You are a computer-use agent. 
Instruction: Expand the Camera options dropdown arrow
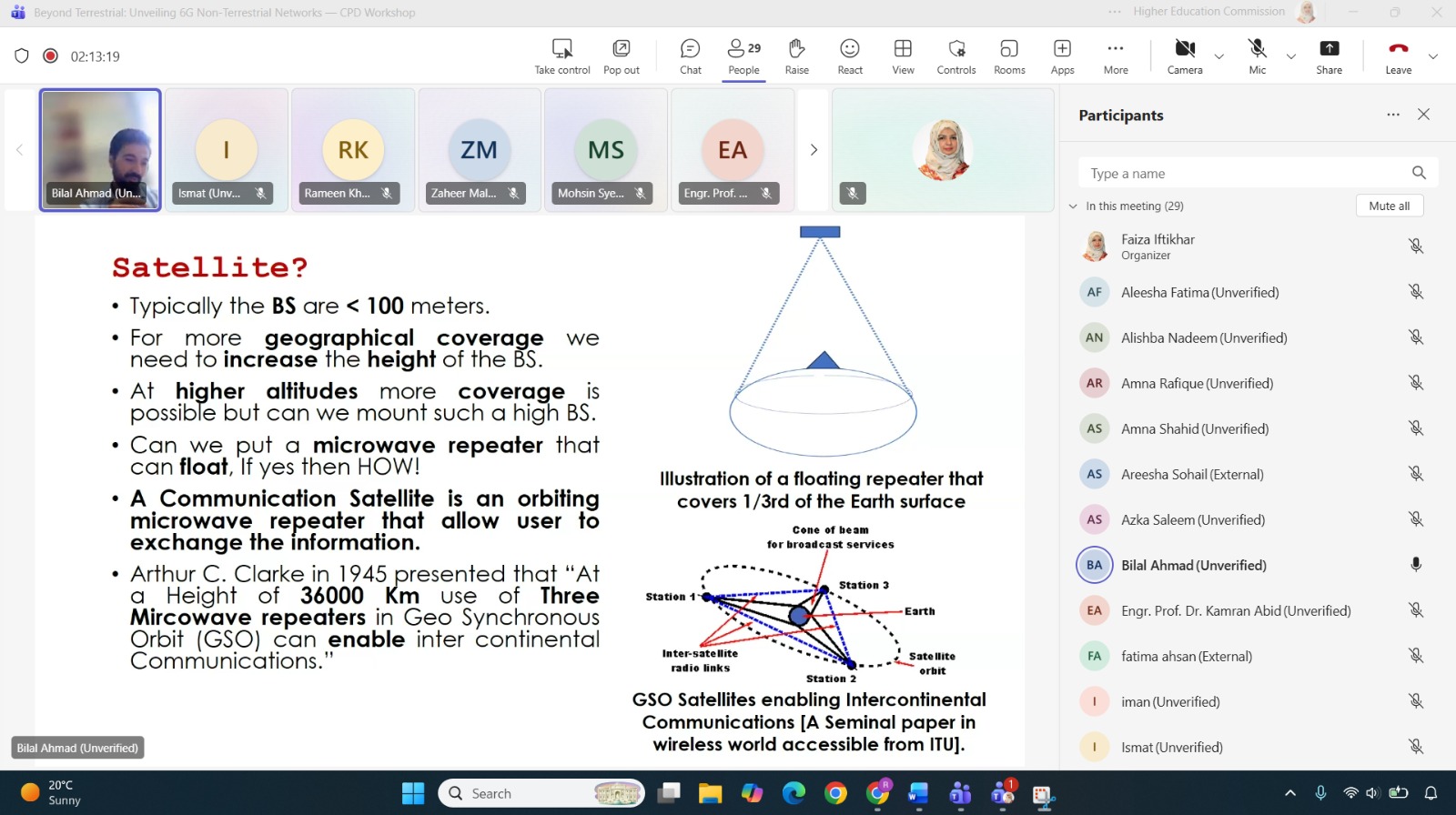[1219, 56]
